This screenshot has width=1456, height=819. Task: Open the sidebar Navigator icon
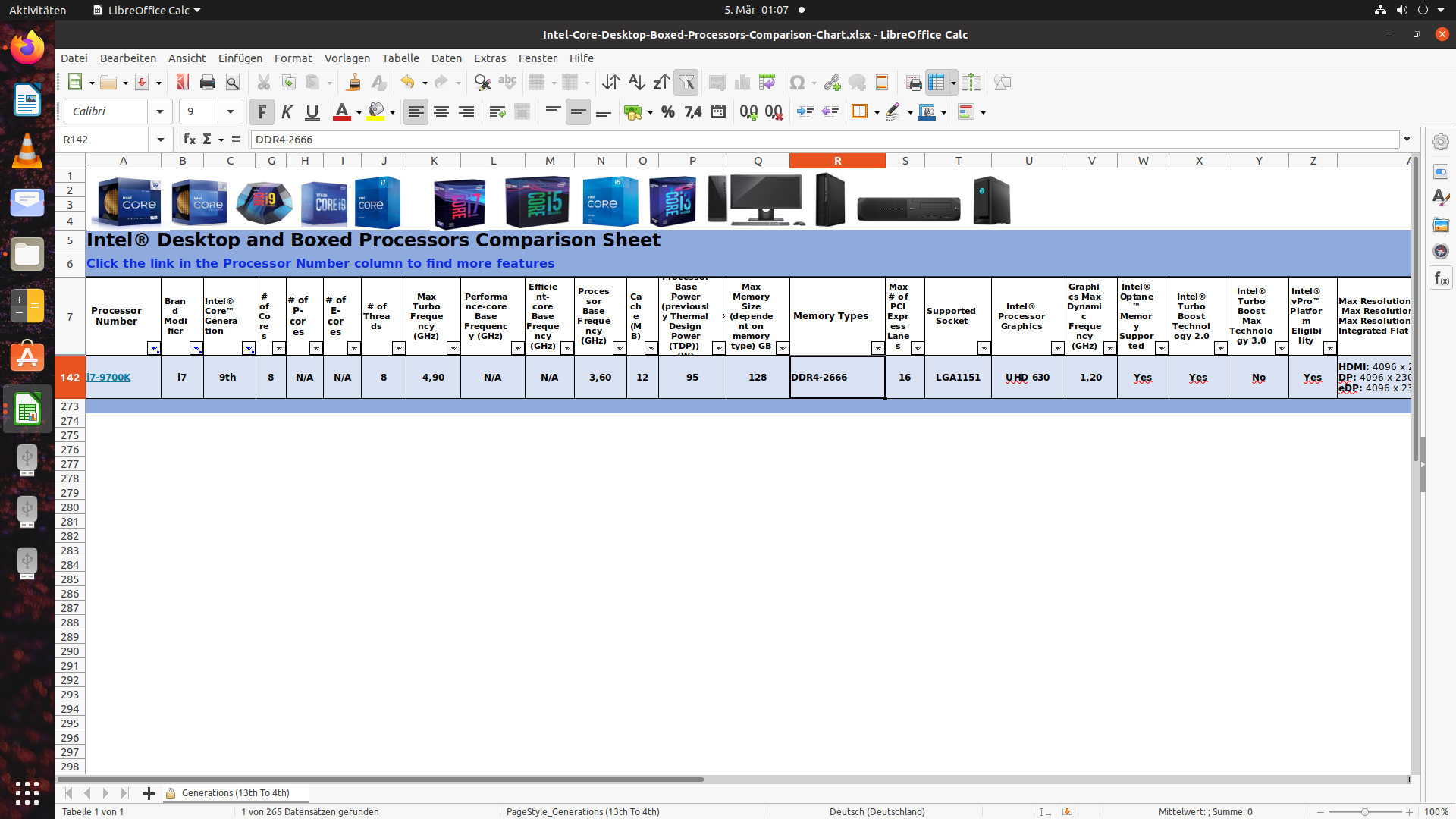point(1440,251)
